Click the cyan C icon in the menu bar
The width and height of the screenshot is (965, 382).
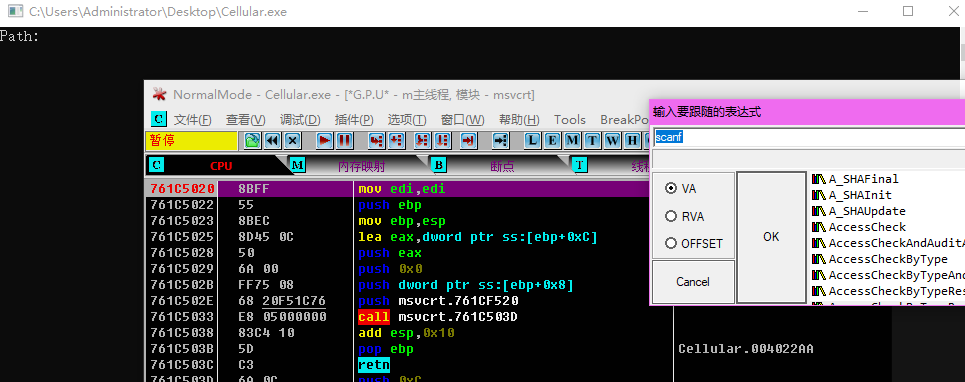coord(159,119)
